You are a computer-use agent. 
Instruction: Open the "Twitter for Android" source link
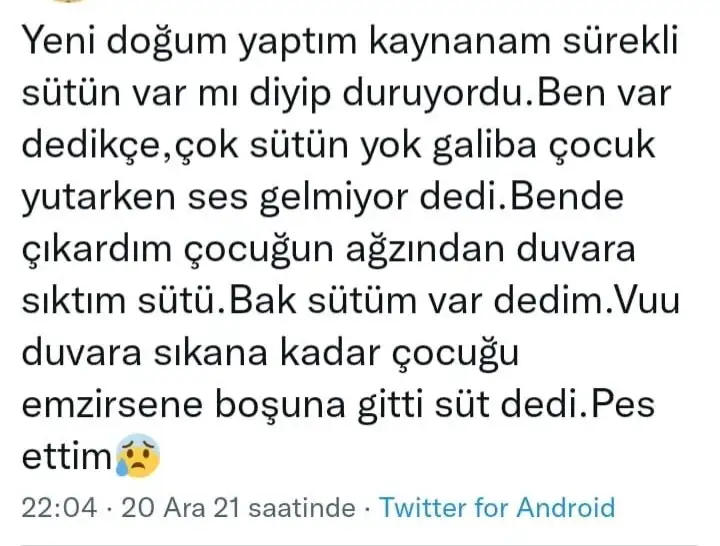(497, 508)
